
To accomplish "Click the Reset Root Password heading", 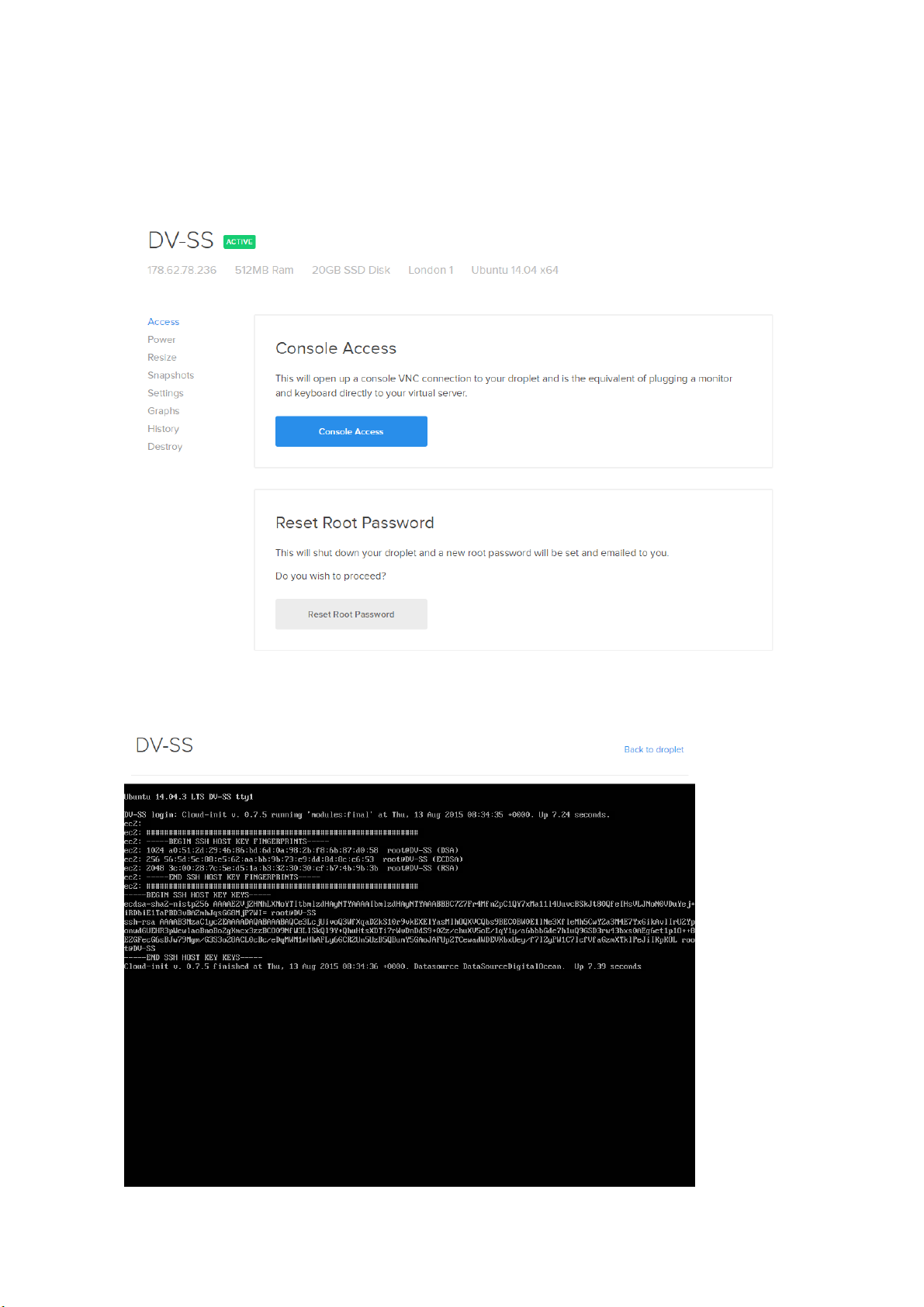I will pyautogui.click(x=355, y=523).
